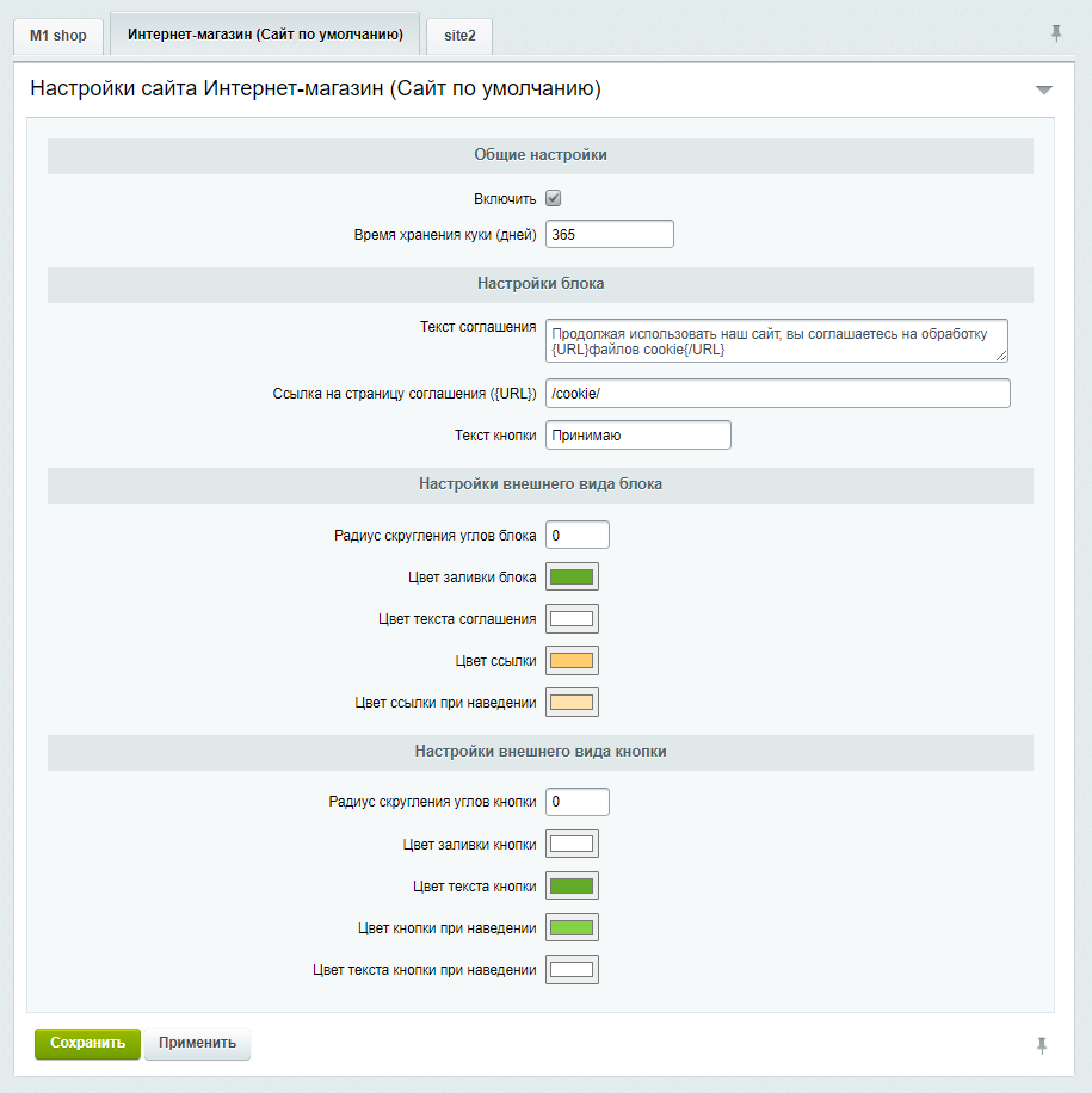Screen dimensions: 1092x1093
Task: Set button hover text color swatch
Action: [x=571, y=969]
